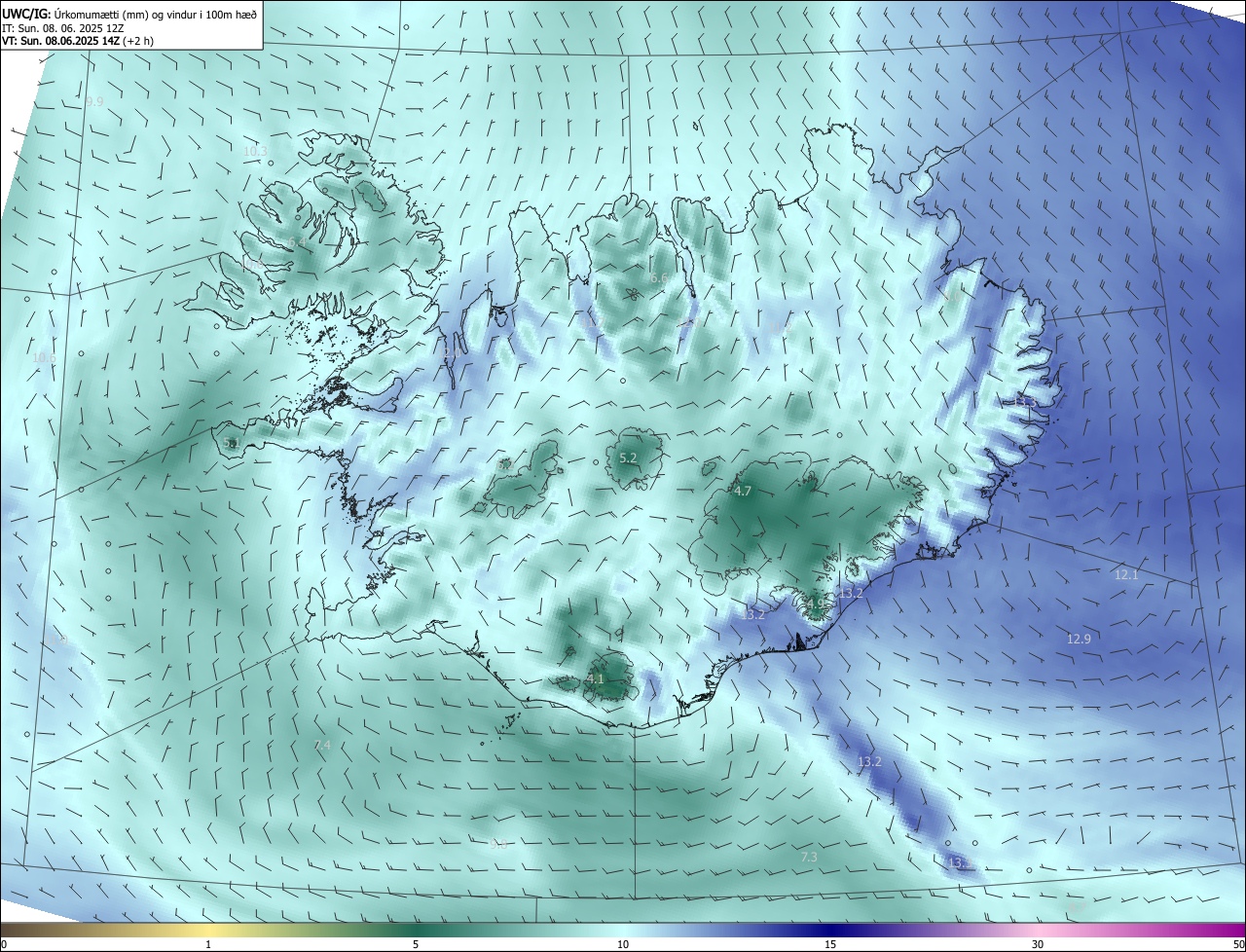Click the '15' tick on the color scale
The width and height of the screenshot is (1246, 952).
pos(830,944)
